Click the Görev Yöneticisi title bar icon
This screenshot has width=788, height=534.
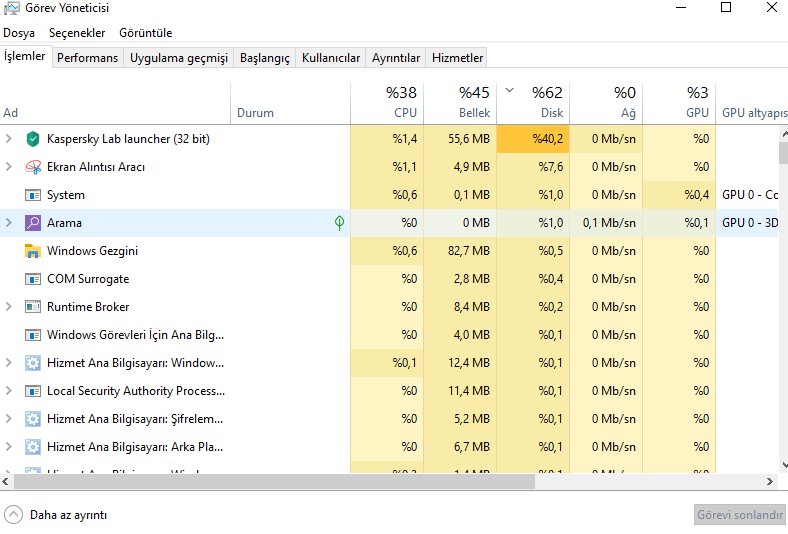12,8
